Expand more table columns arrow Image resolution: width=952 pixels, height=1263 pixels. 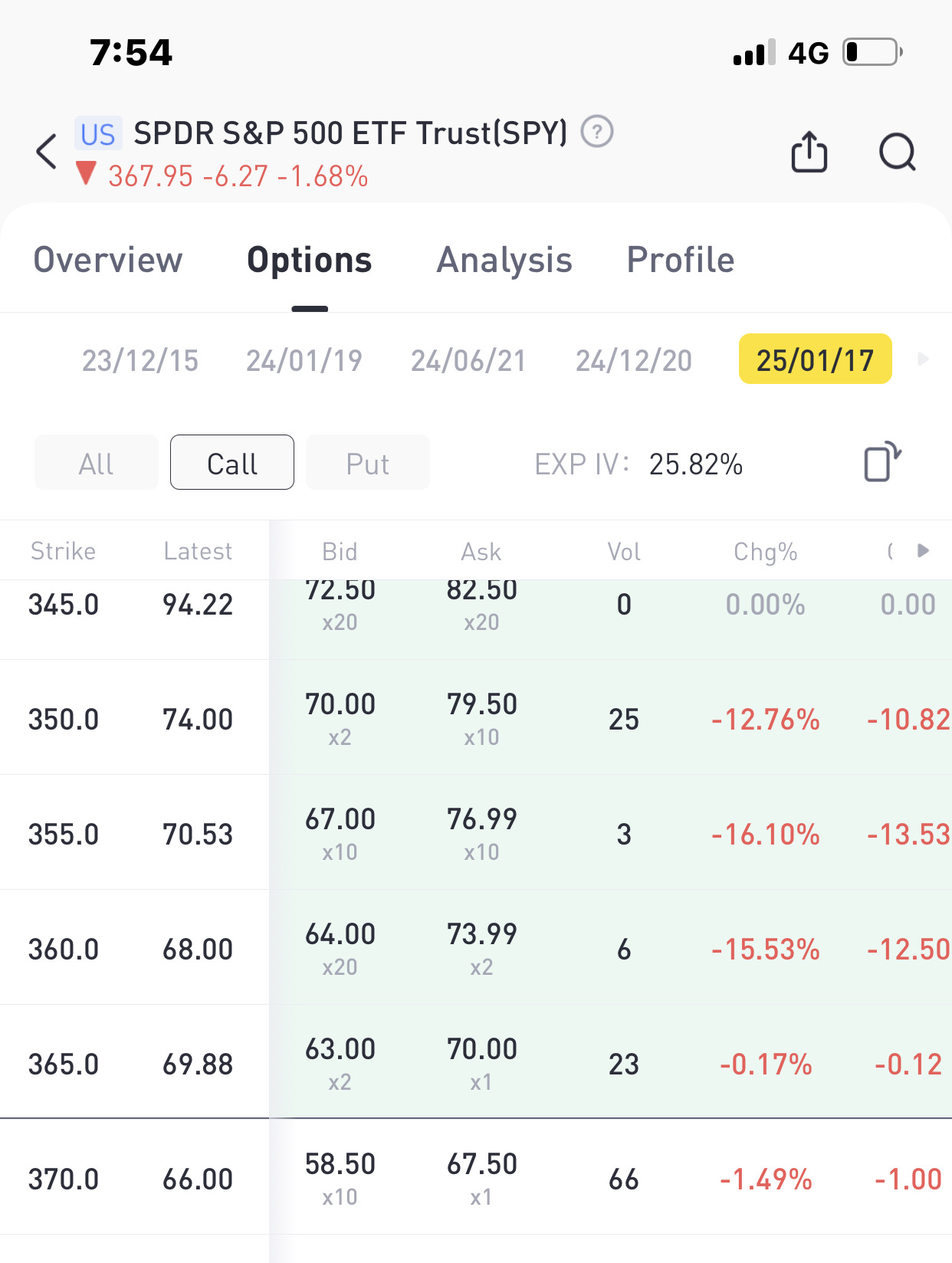pos(923,550)
